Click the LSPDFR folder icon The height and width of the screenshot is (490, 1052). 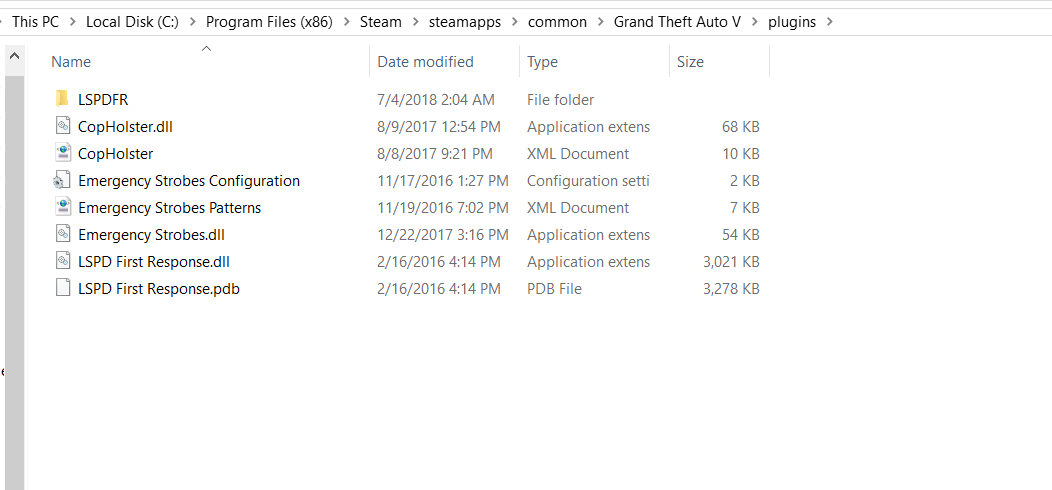[x=62, y=99]
